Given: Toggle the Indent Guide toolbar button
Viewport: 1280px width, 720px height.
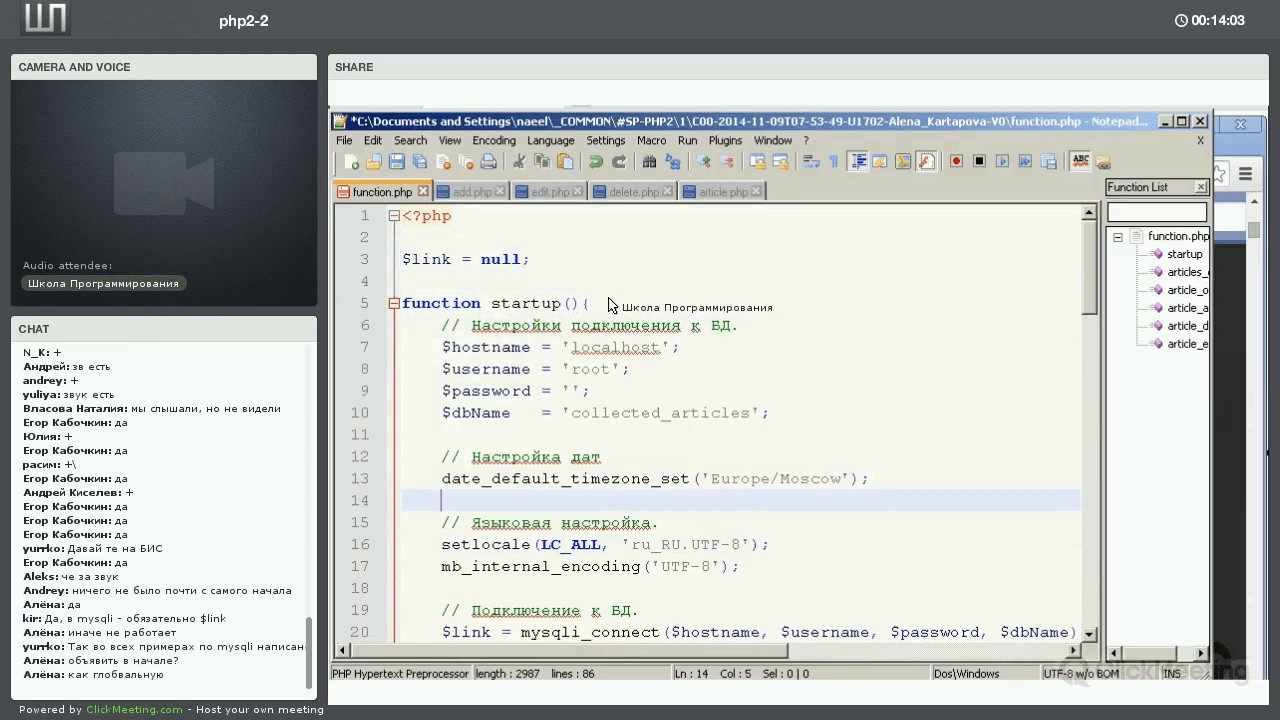Looking at the screenshot, I should [x=857, y=162].
